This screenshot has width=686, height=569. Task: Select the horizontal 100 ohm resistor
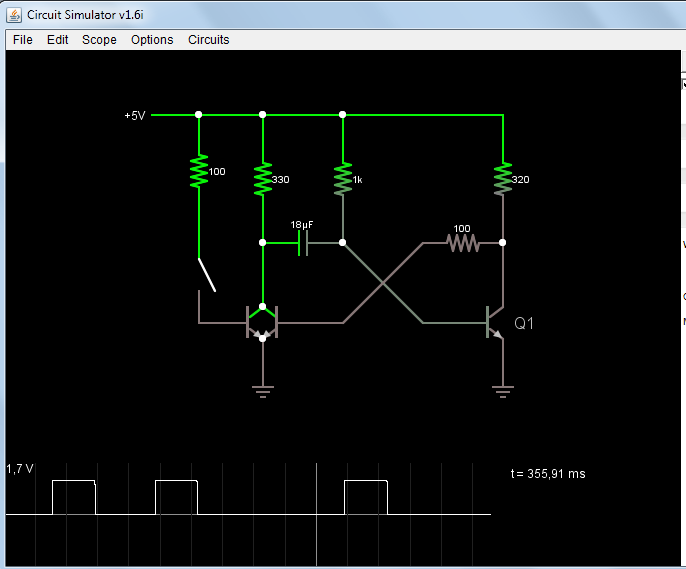462,243
